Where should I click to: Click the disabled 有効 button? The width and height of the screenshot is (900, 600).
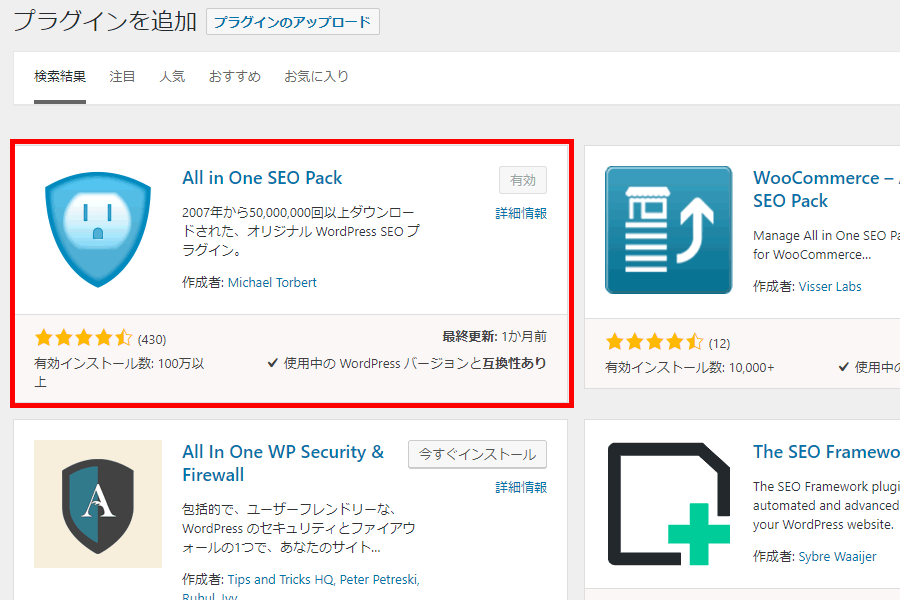tap(523, 181)
